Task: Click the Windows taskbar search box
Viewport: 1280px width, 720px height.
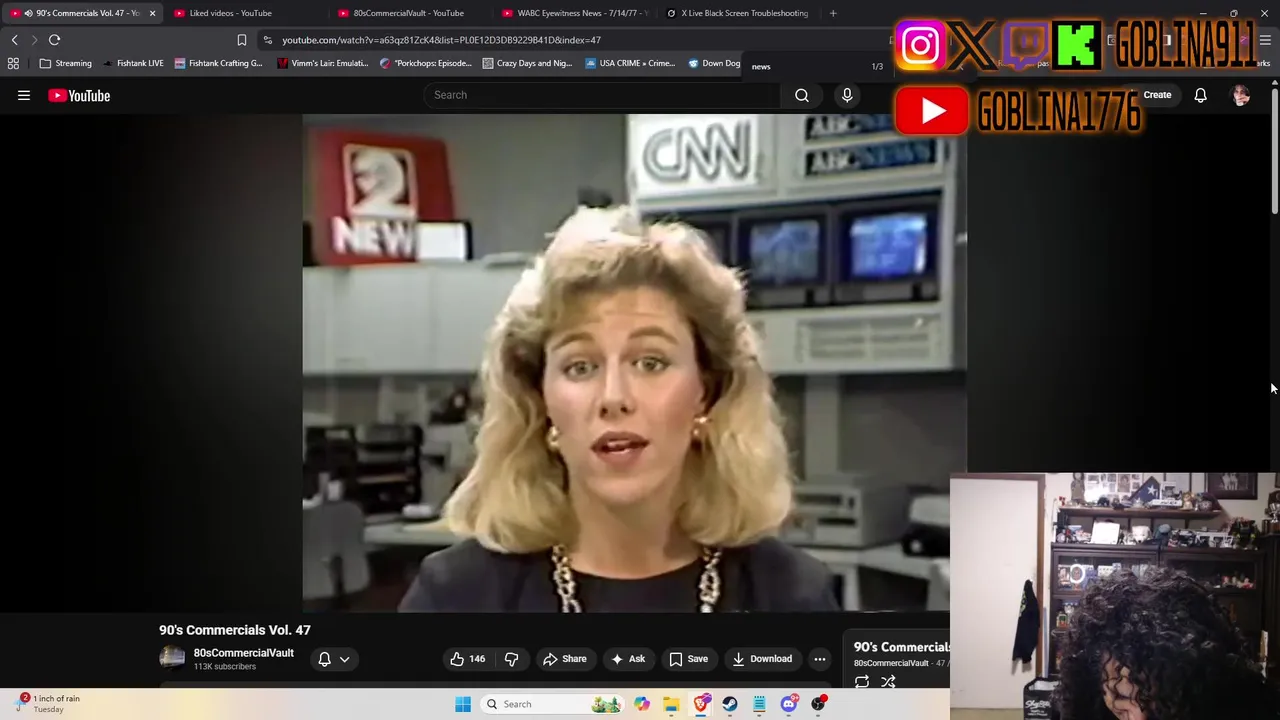Action: click(x=551, y=704)
